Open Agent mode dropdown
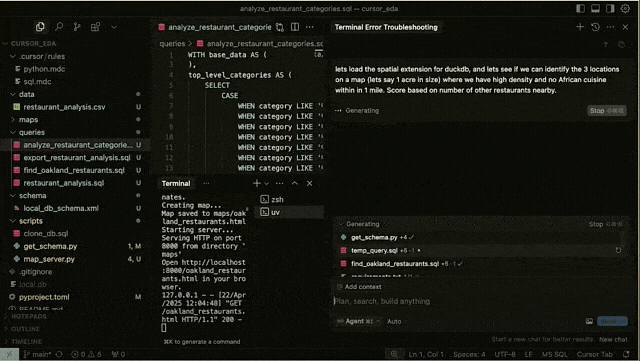The width and height of the screenshot is (640, 361). coord(358,321)
